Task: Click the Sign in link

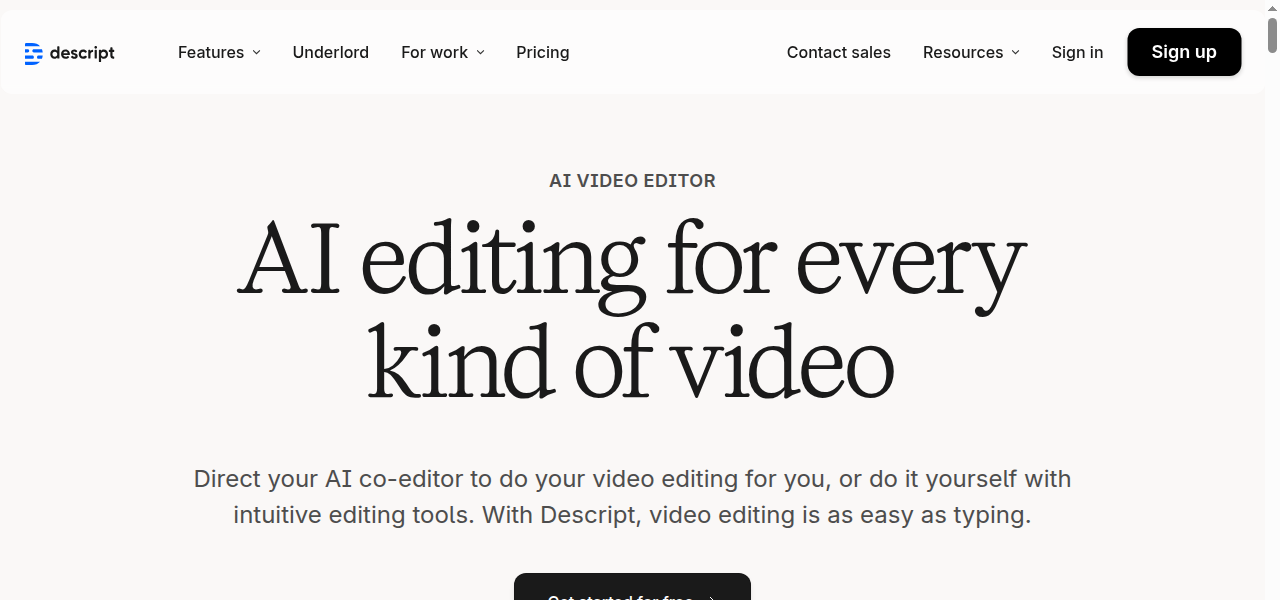Action: (1077, 52)
